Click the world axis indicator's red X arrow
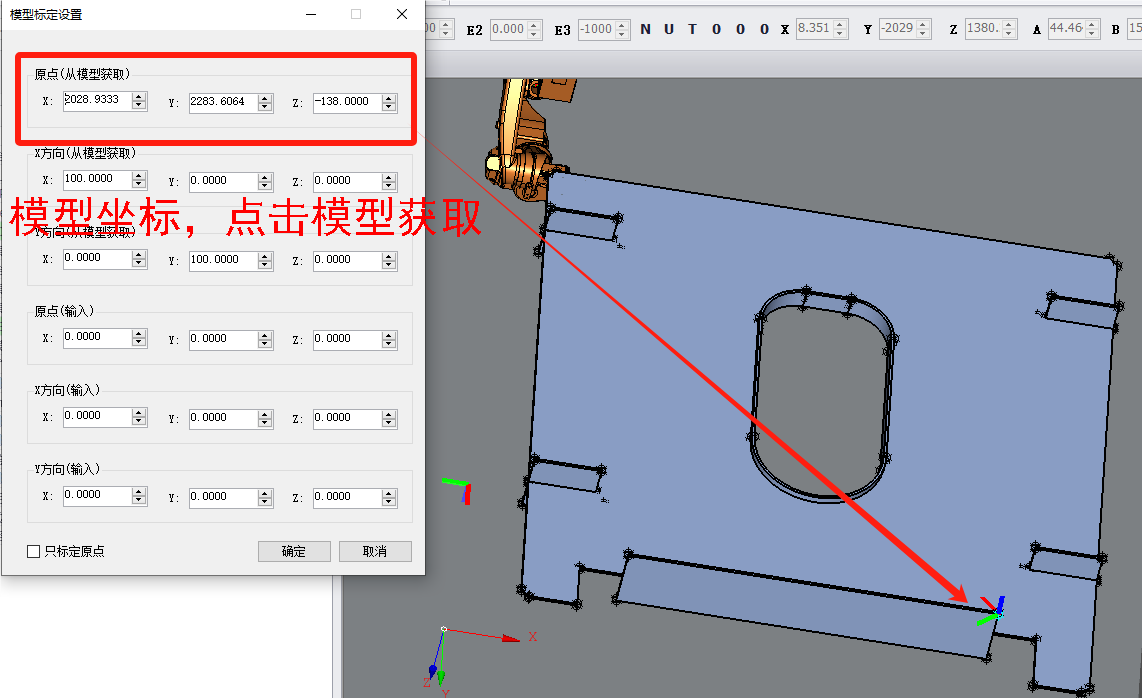 (x=510, y=636)
